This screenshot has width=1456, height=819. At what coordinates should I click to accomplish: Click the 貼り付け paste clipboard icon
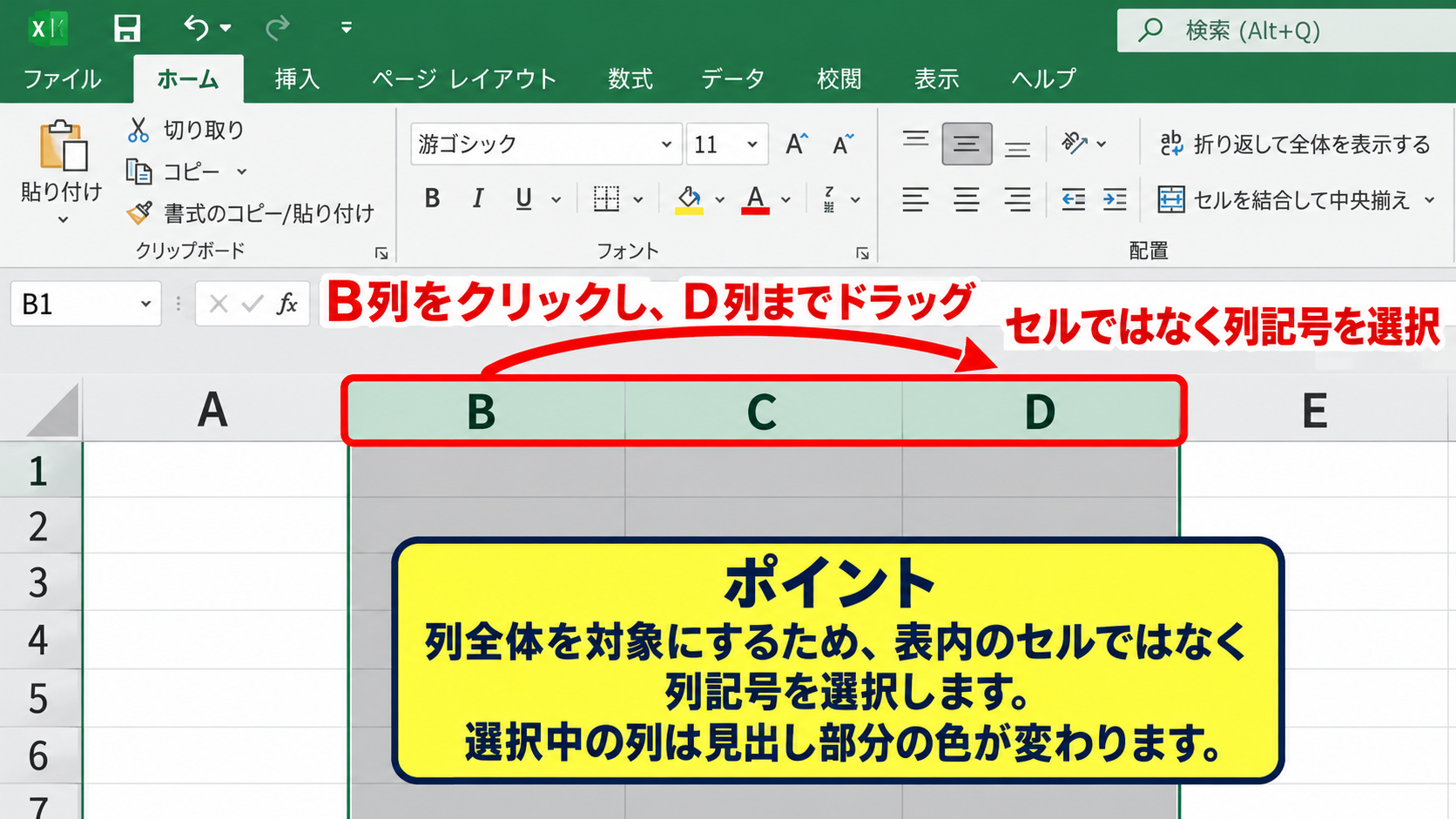click(63, 145)
